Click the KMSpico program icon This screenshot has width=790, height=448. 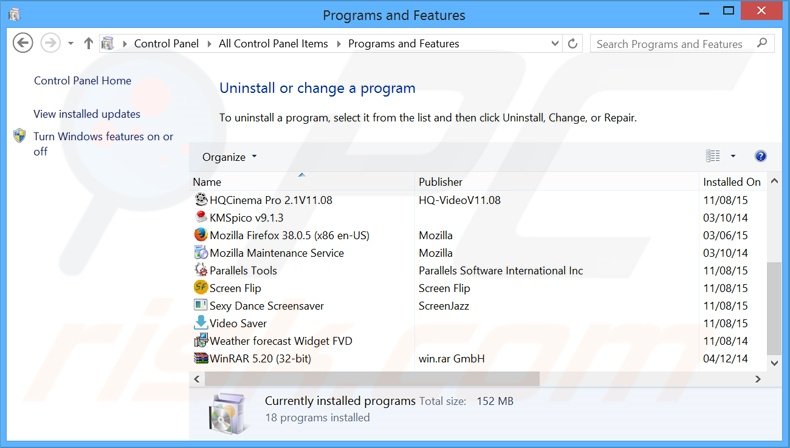pos(201,217)
